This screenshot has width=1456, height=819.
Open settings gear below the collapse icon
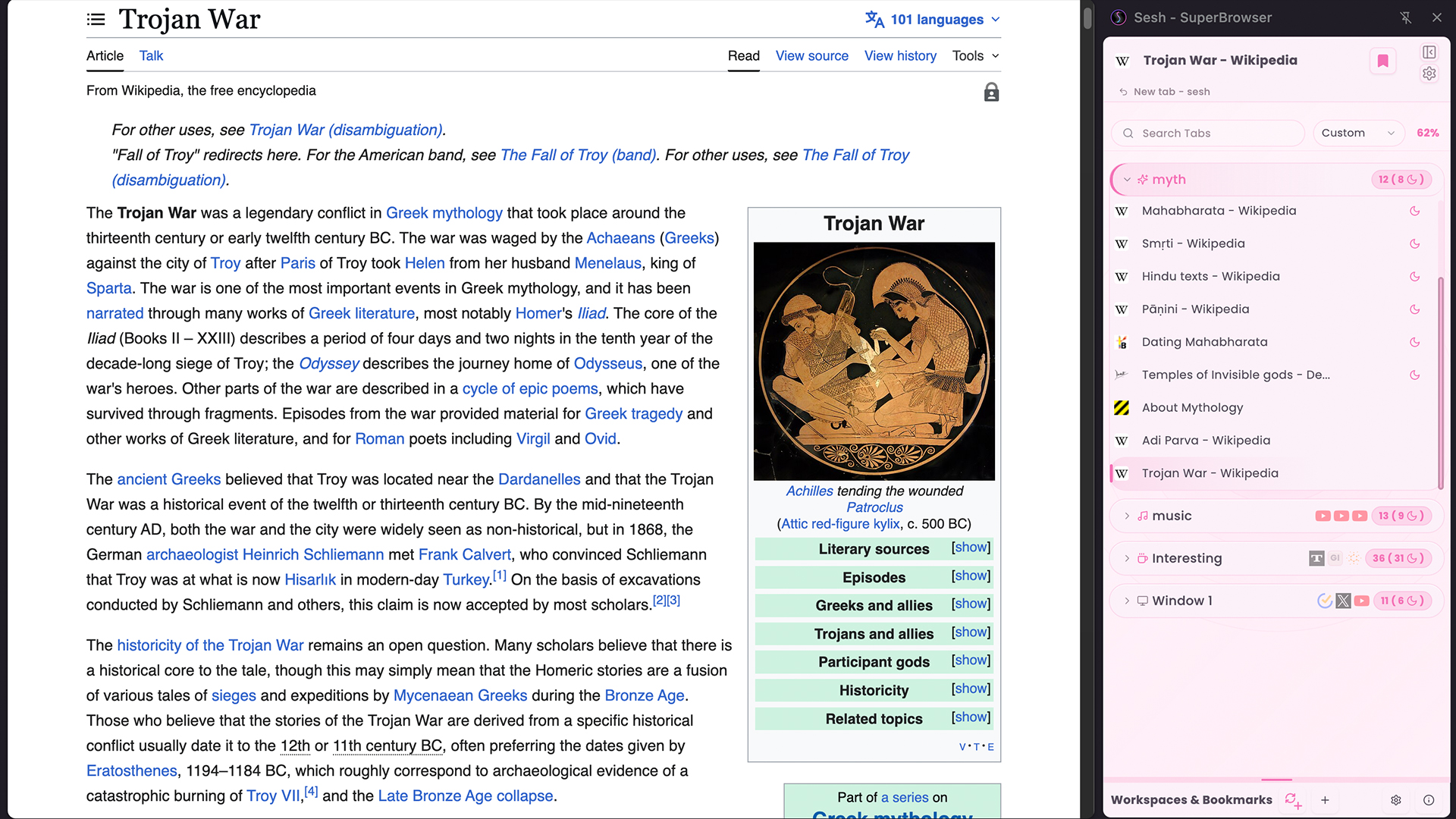click(1429, 74)
